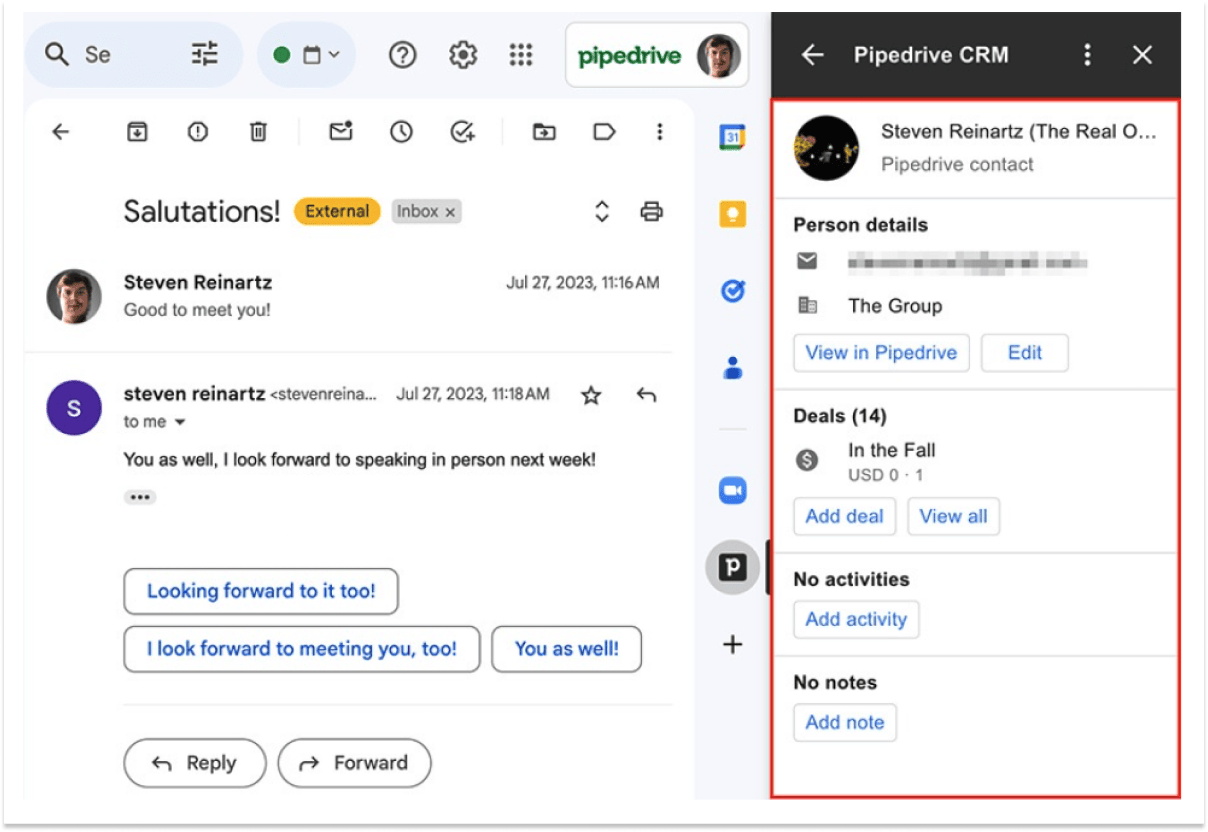The image size is (1208, 832).
Task: Show trimmed content via the ellipsis
Action: (x=140, y=497)
